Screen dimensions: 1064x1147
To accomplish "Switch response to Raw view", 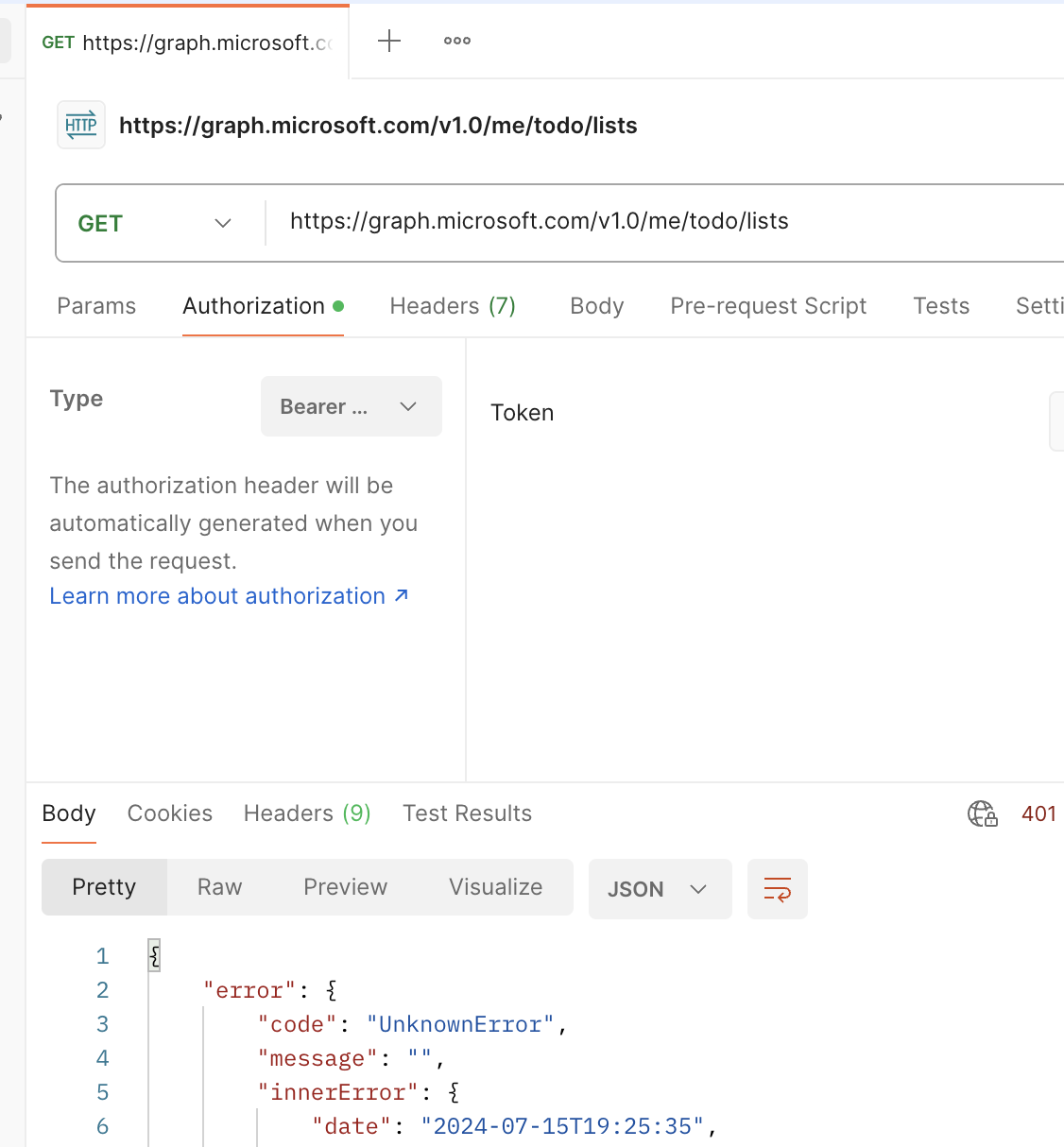I will point(219,887).
